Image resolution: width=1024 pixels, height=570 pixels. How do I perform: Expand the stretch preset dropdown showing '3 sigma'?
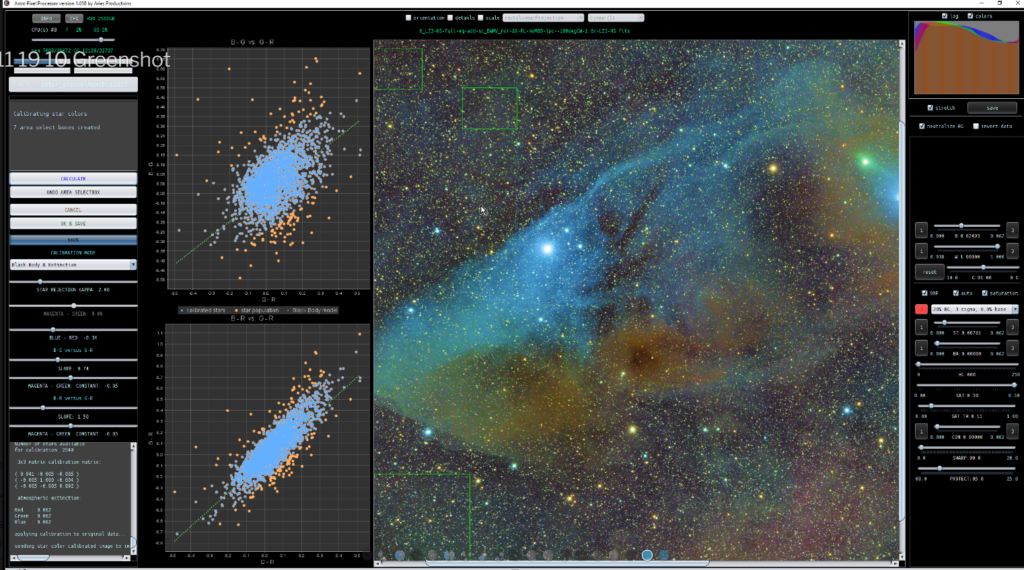coord(974,310)
